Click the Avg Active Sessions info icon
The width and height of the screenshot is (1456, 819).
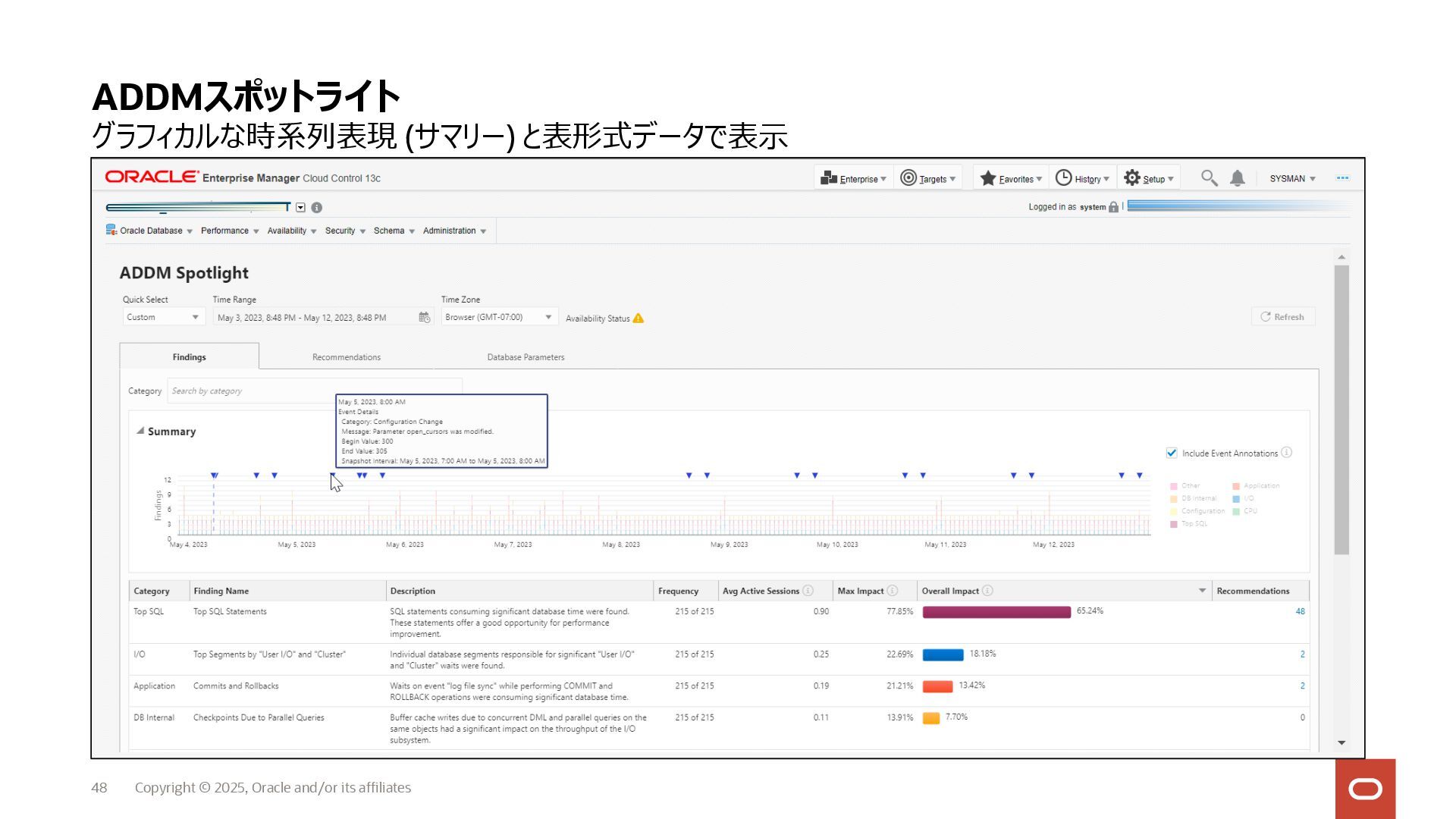pos(808,591)
